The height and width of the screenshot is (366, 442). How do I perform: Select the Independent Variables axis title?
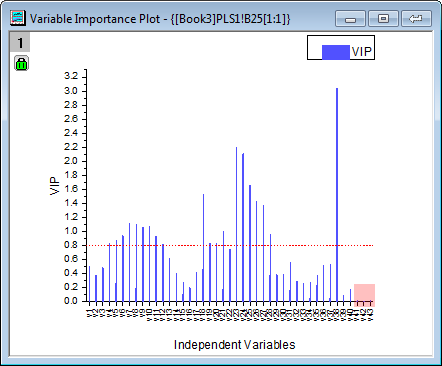click(x=235, y=345)
